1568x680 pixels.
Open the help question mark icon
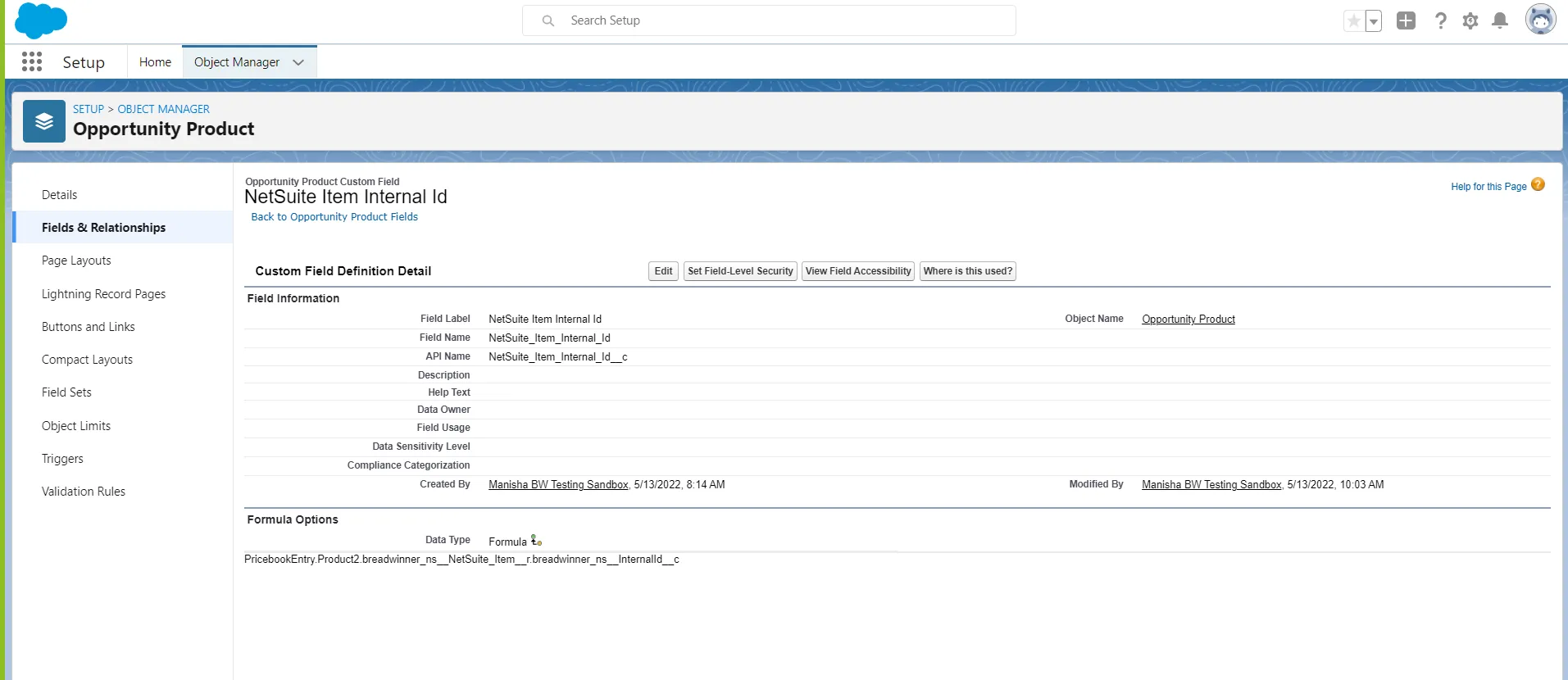tap(1440, 20)
